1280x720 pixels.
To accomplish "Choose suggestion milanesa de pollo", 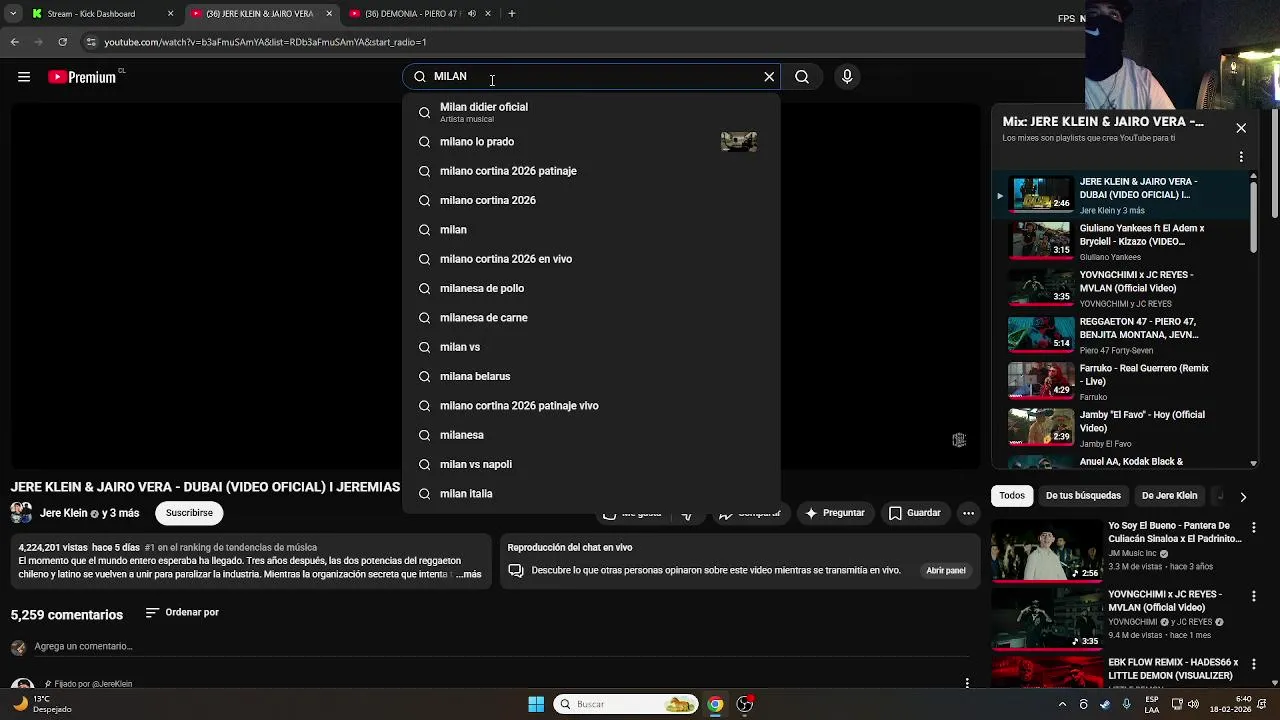I will (x=591, y=288).
